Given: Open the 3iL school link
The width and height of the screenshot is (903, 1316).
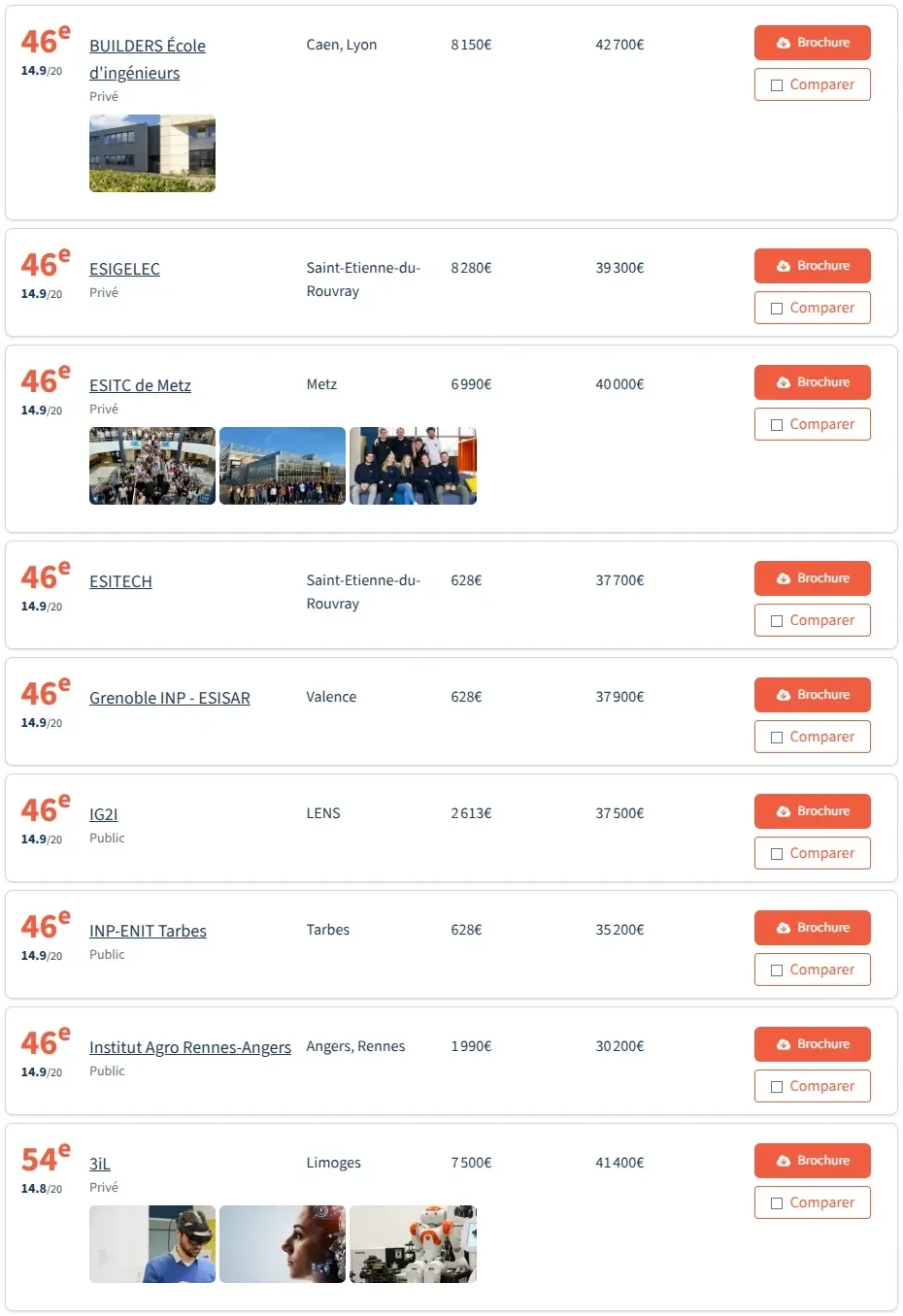Looking at the screenshot, I should (100, 1164).
